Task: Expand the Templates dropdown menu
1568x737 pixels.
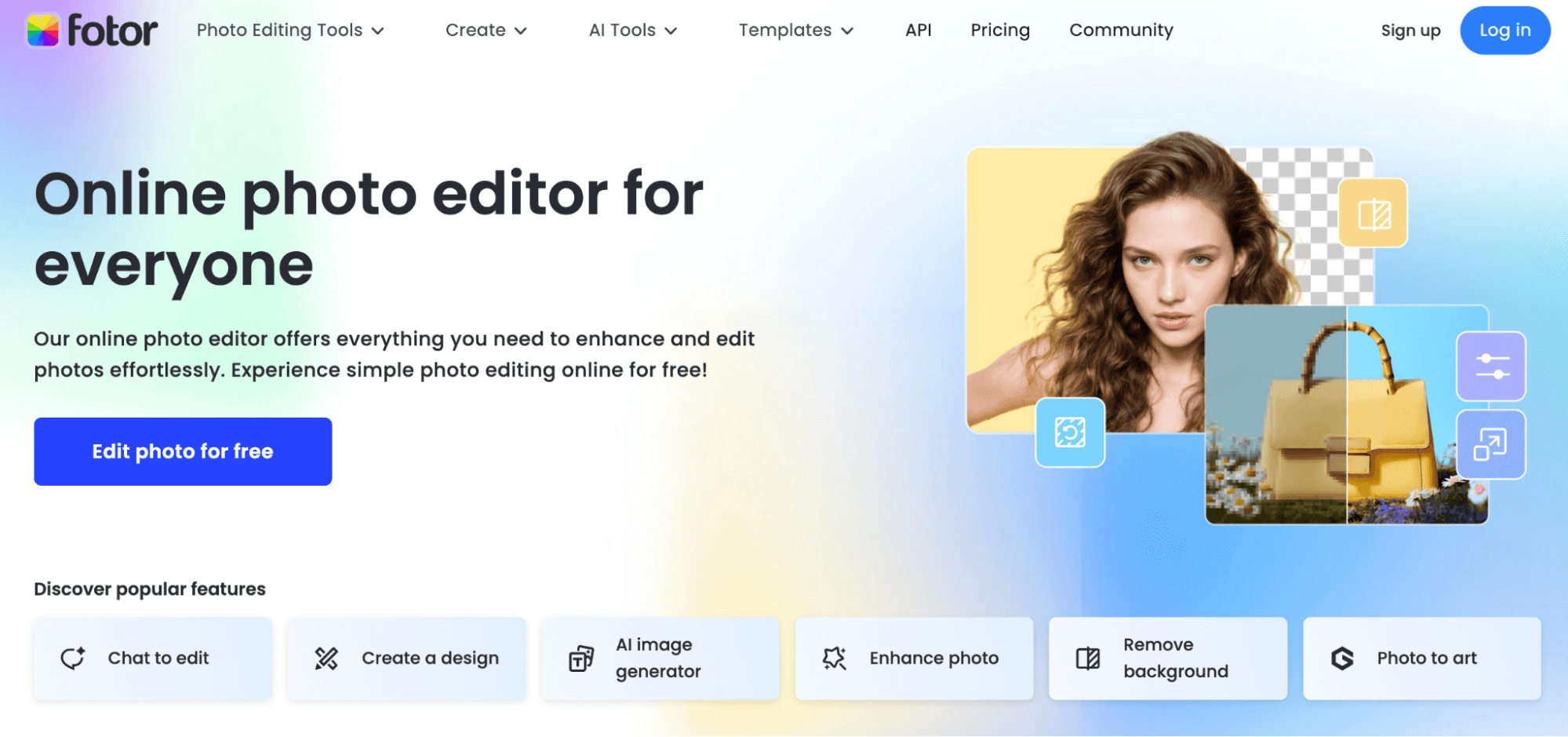Action: 795,31
